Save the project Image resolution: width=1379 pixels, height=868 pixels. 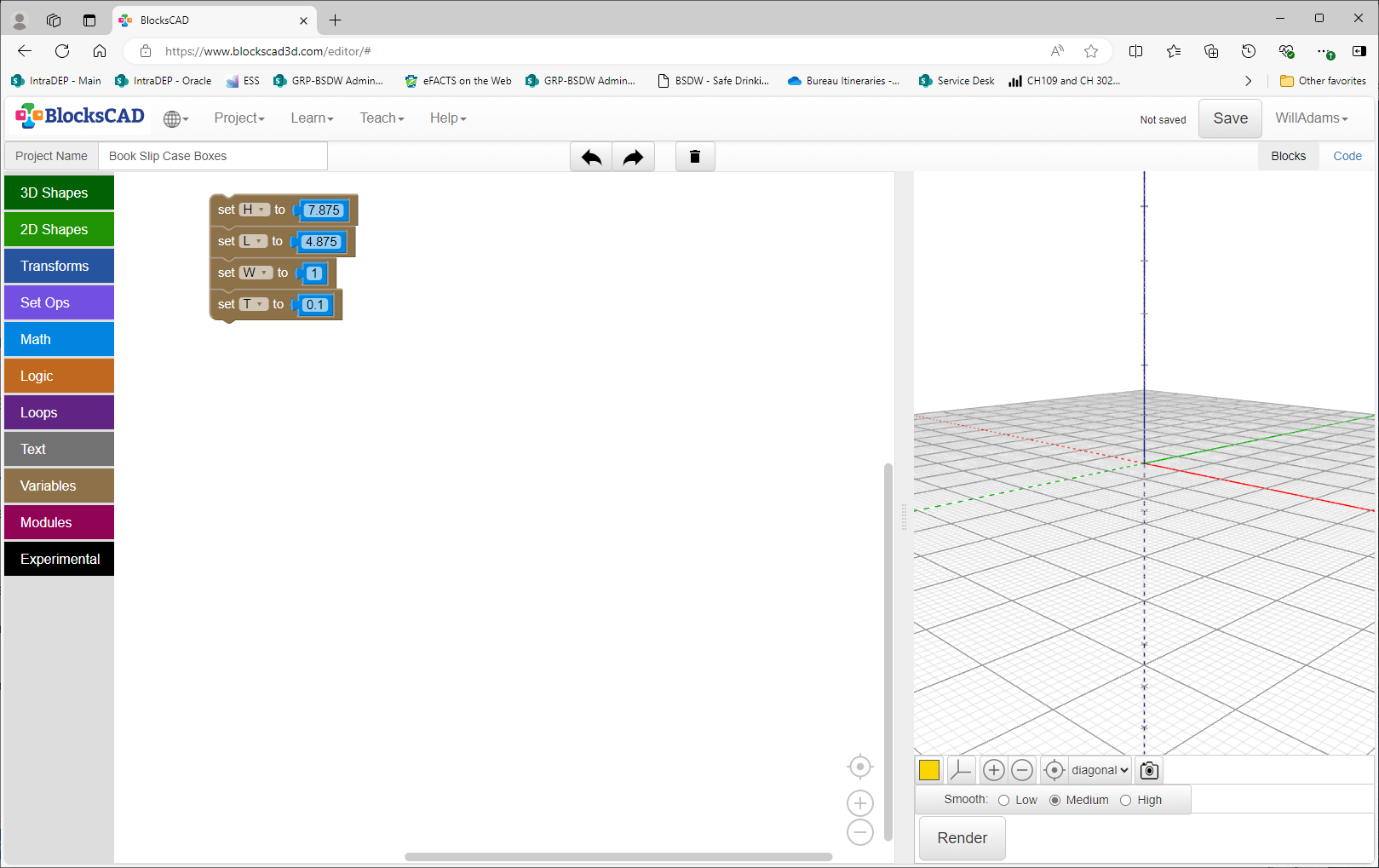click(x=1230, y=118)
